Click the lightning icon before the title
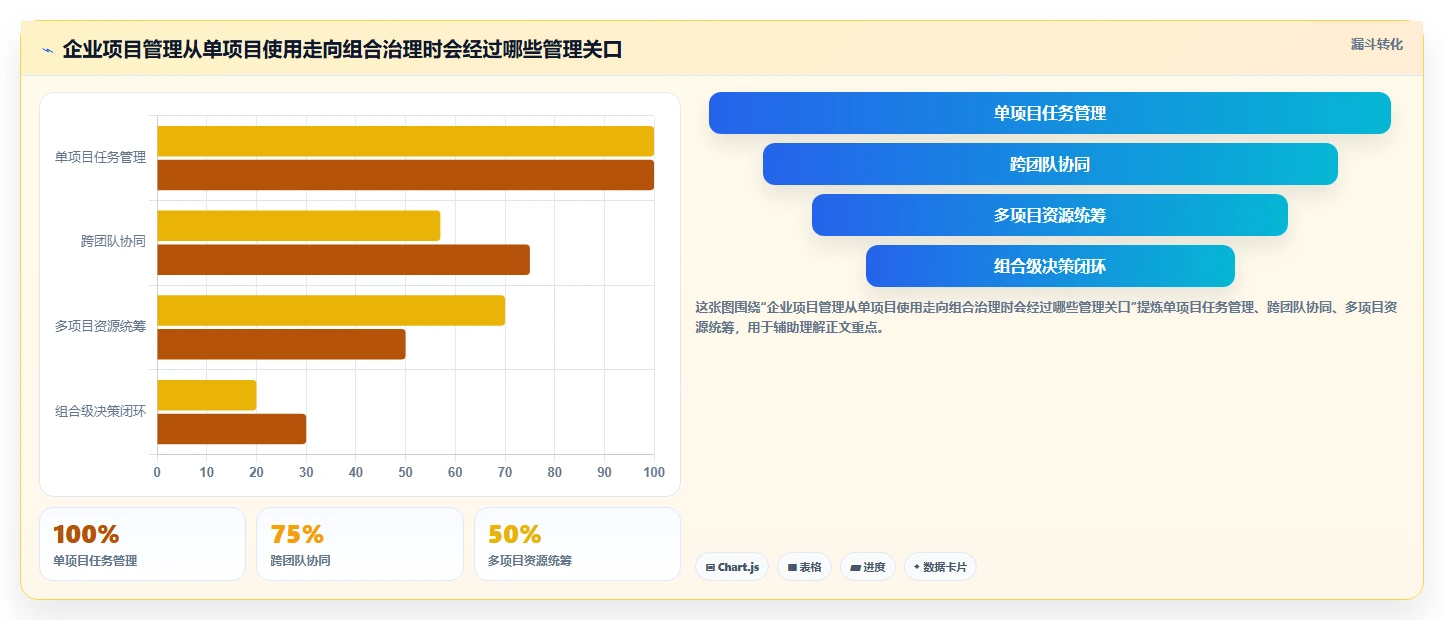This screenshot has height=620, width=1444. 47,50
